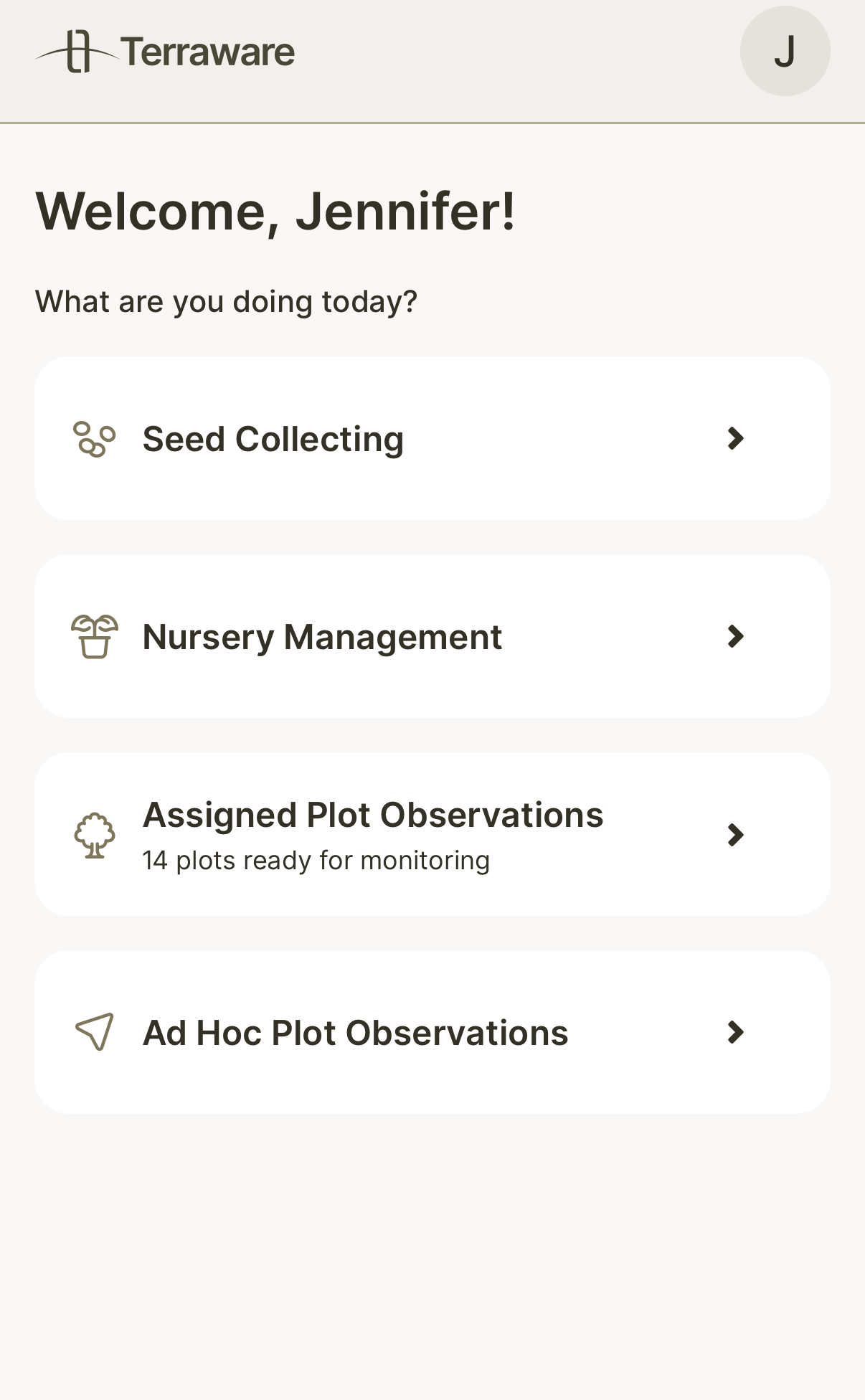
Task: Tap the Assigned Plot Observations chevron arrow
Action: [x=735, y=834]
